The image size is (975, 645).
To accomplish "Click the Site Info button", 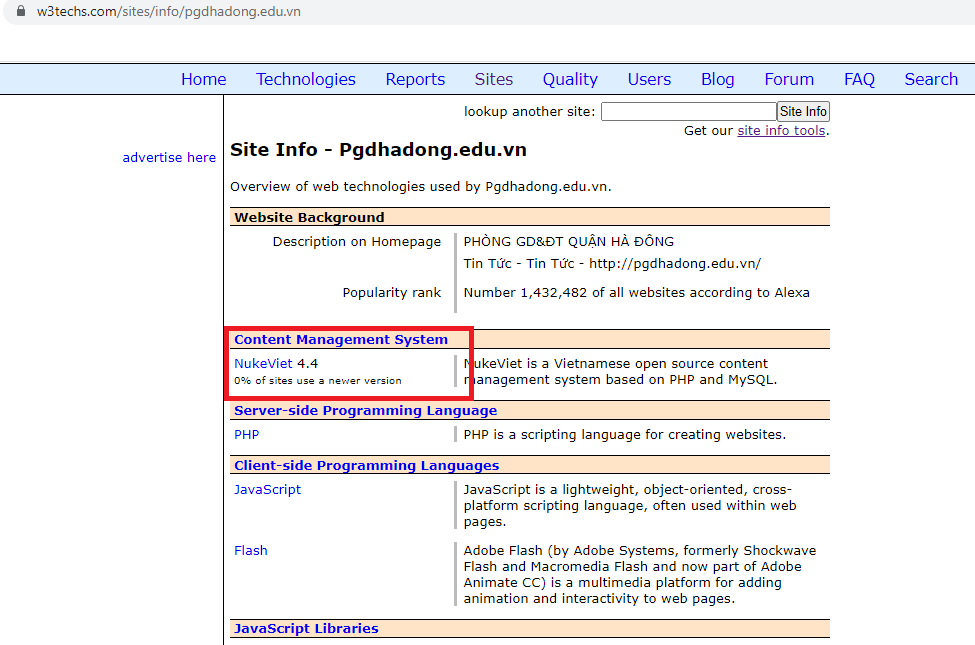I will click(803, 111).
